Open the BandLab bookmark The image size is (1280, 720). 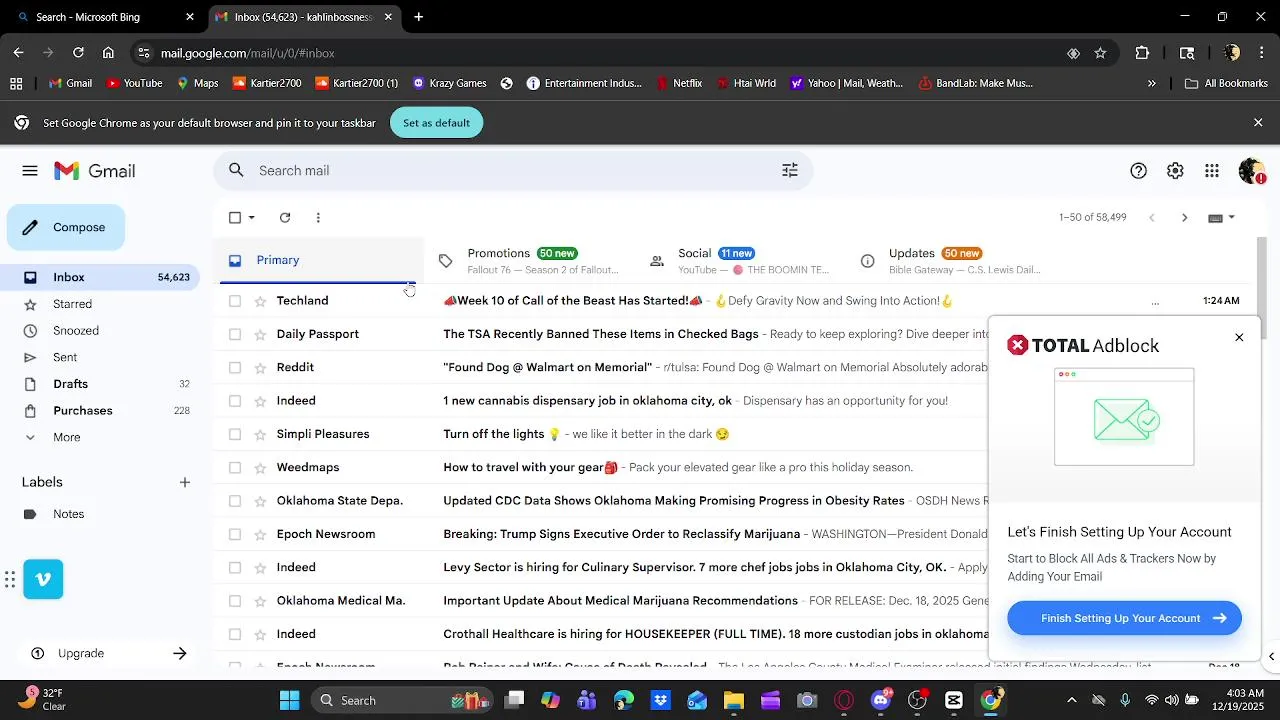(975, 83)
